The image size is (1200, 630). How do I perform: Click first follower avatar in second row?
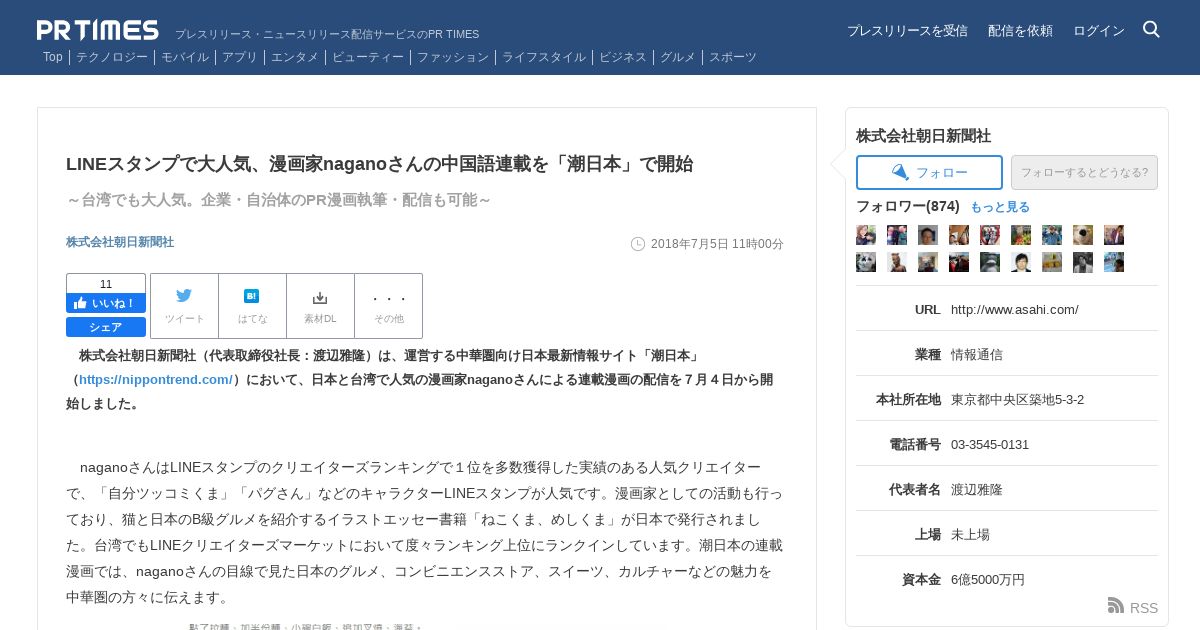point(866,262)
